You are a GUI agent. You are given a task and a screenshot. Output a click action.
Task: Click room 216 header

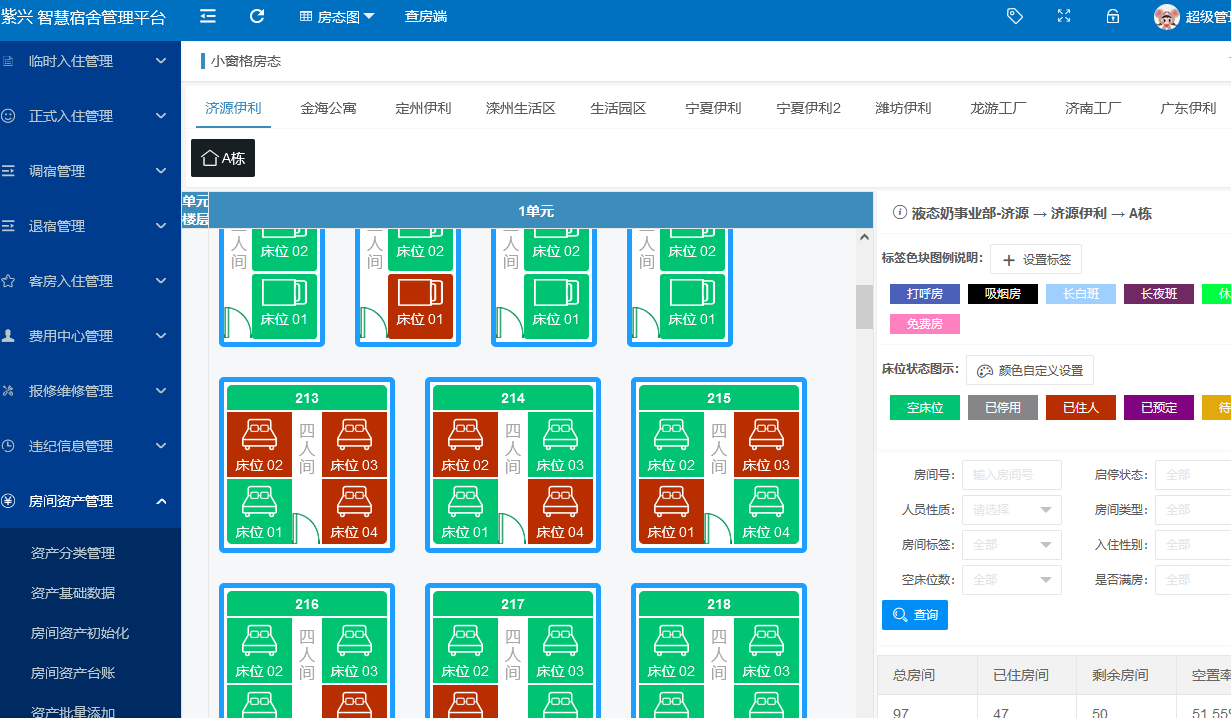307,604
